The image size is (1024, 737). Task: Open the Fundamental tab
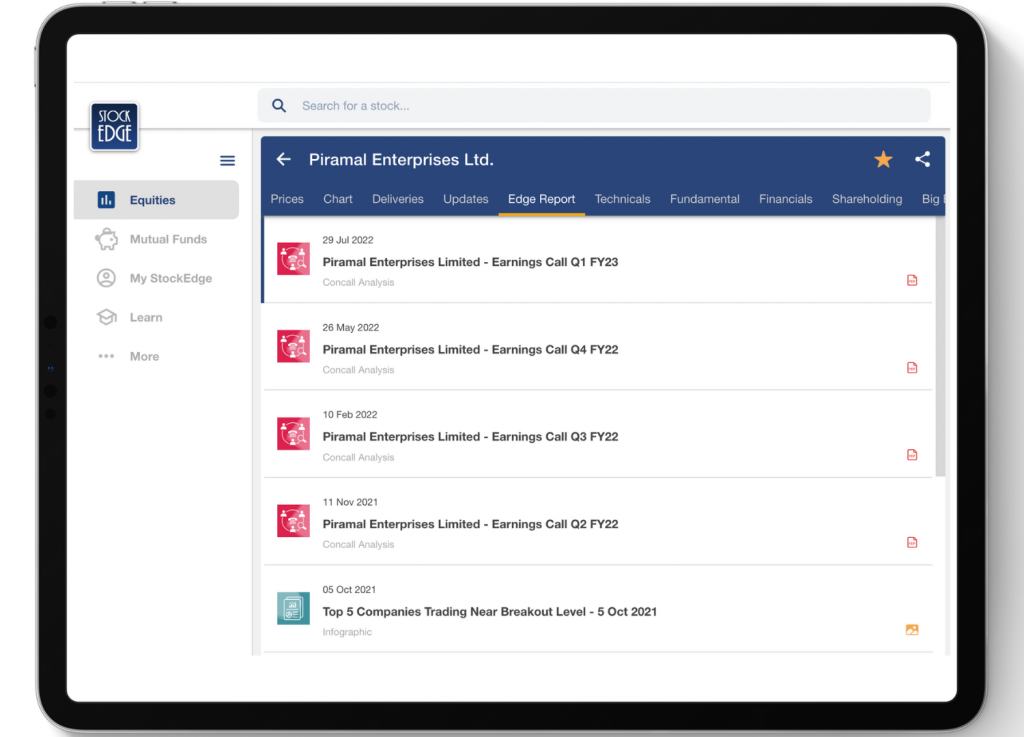coord(705,199)
